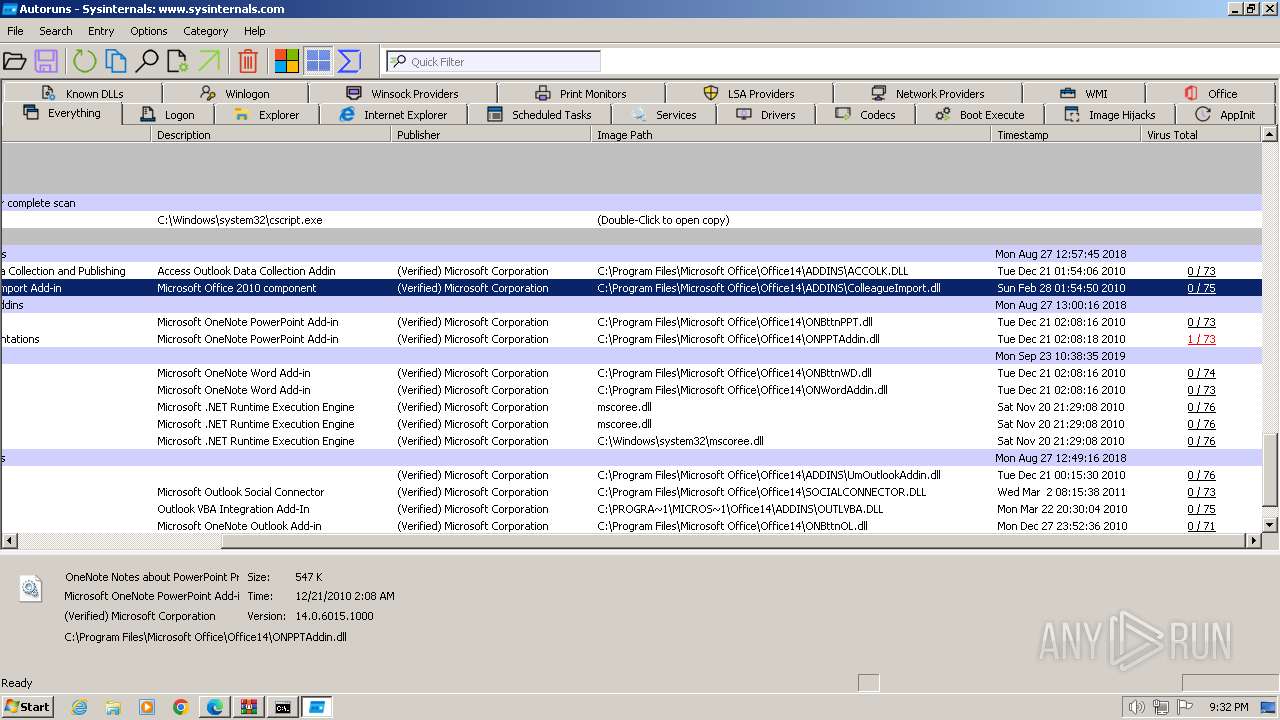Open the Help menu
Screen dimensions: 1280x720
pos(255,31)
